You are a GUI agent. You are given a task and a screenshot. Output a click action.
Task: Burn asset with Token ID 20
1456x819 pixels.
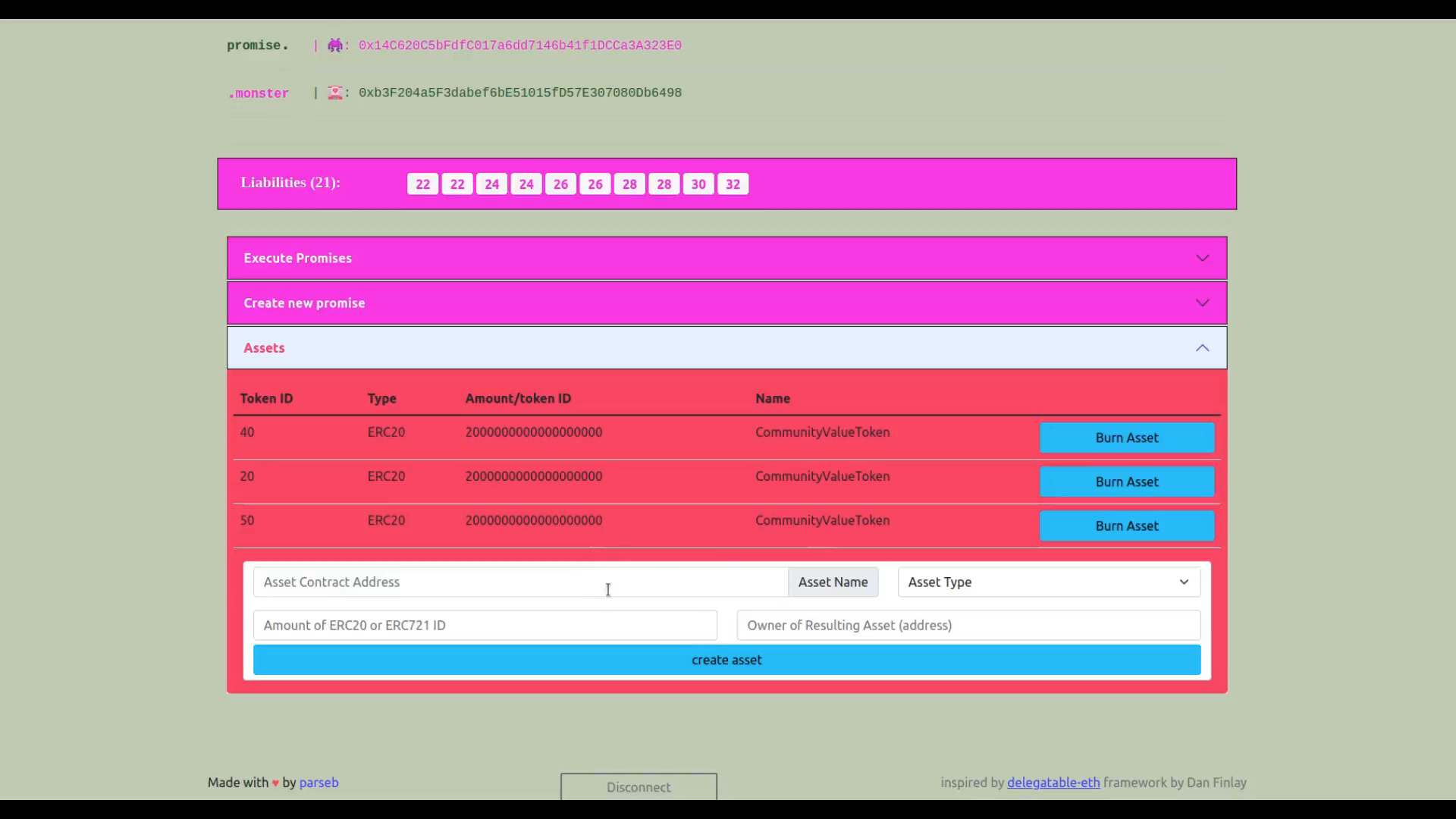pyautogui.click(x=1126, y=482)
